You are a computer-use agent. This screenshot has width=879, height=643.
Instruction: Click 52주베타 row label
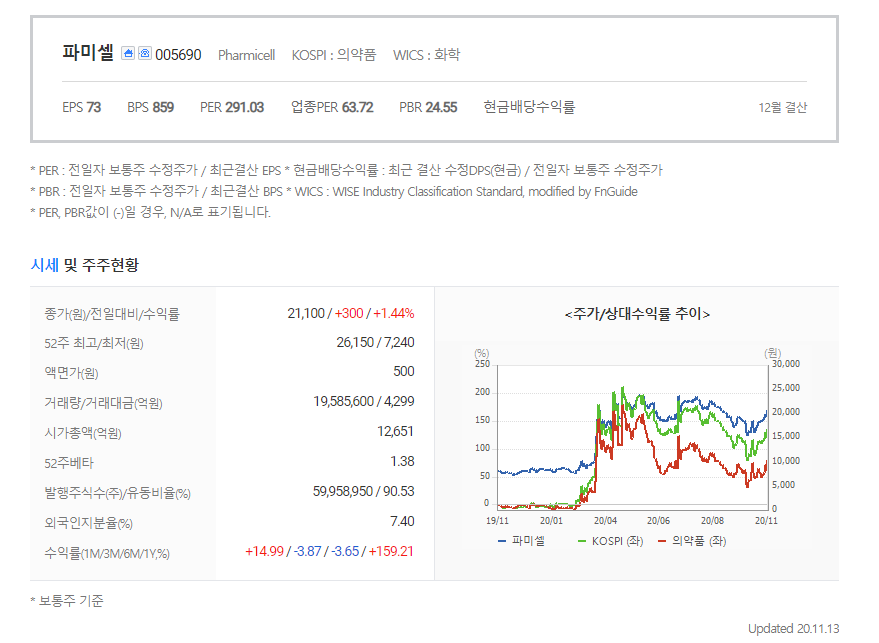[x=69, y=463]
